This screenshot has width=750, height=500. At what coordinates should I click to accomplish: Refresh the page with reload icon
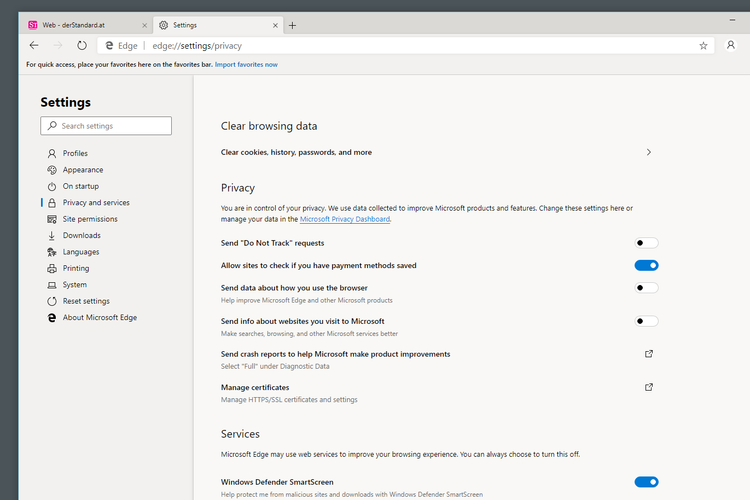[x=82, y=45]
